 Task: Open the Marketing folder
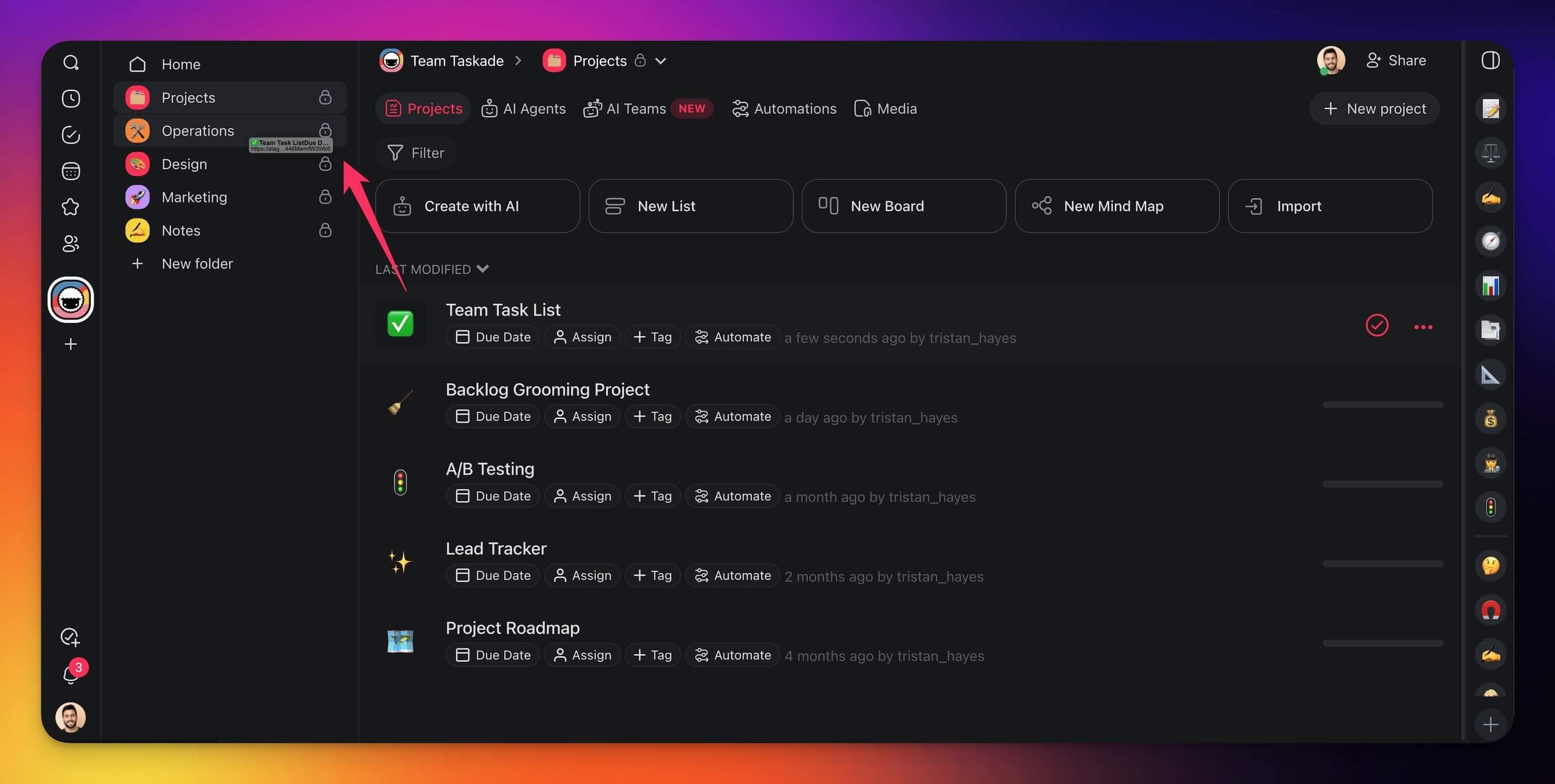pyautogui.click(x=195, y=197)
